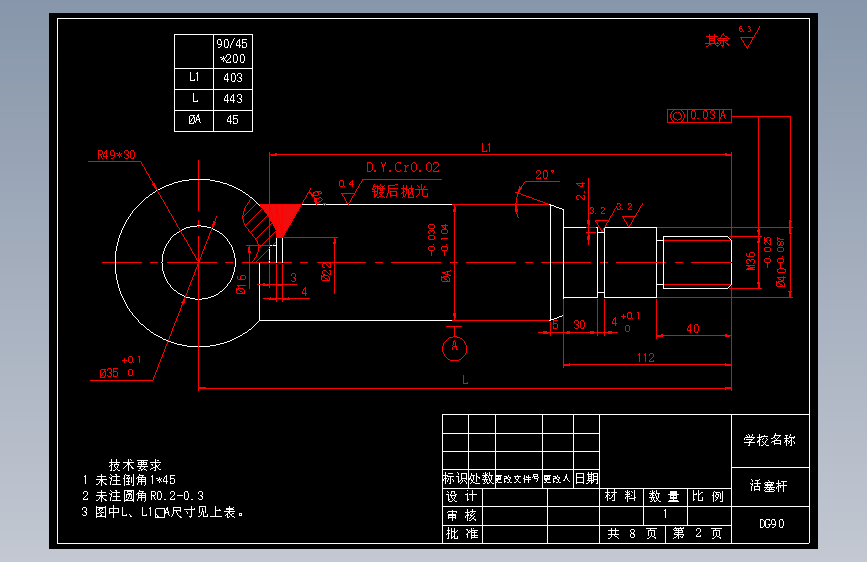
Task: Click the R49*30 radius dimension label
Action: (x=116, y=155)
